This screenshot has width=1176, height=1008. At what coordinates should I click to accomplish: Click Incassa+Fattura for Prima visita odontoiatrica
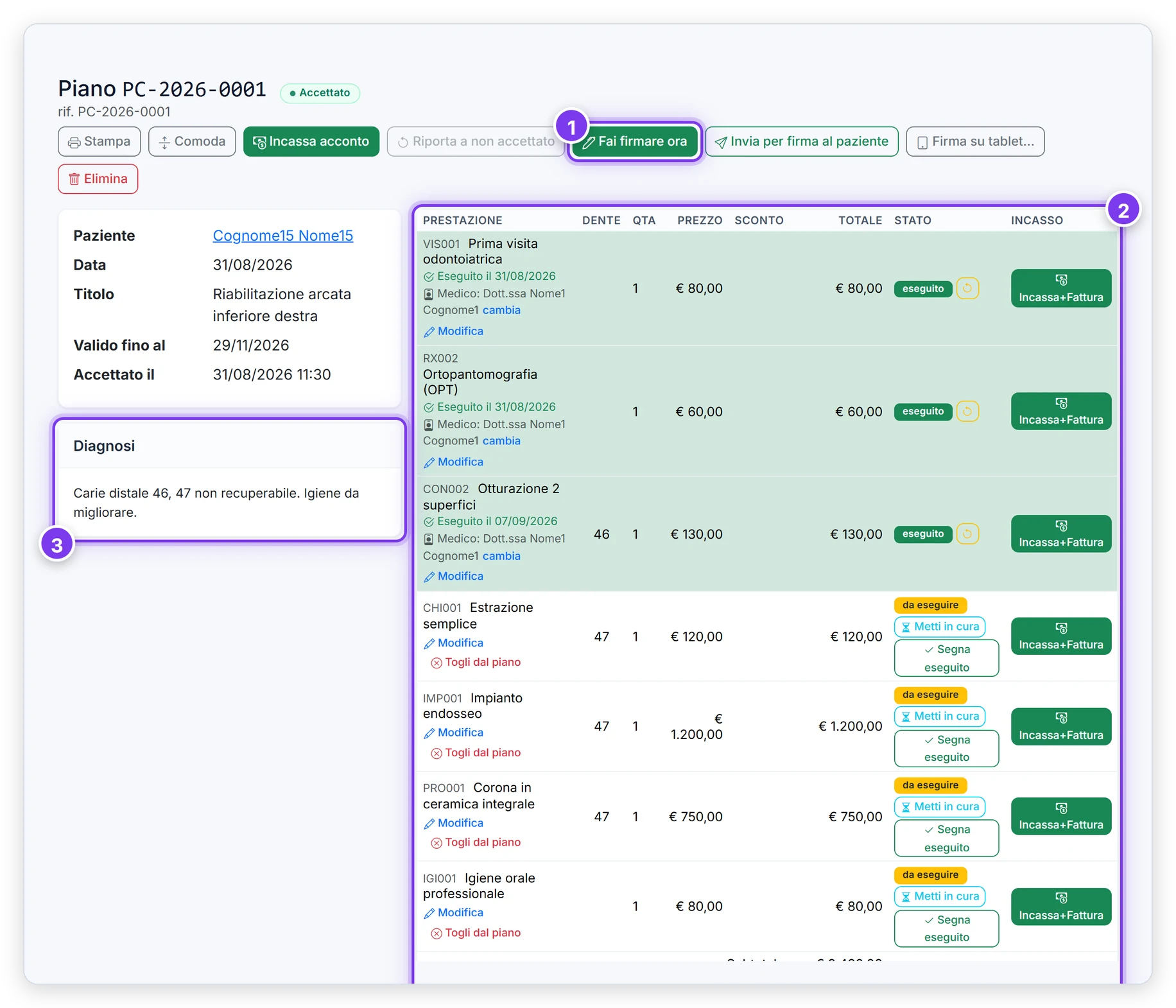(x=1061, y=288)
